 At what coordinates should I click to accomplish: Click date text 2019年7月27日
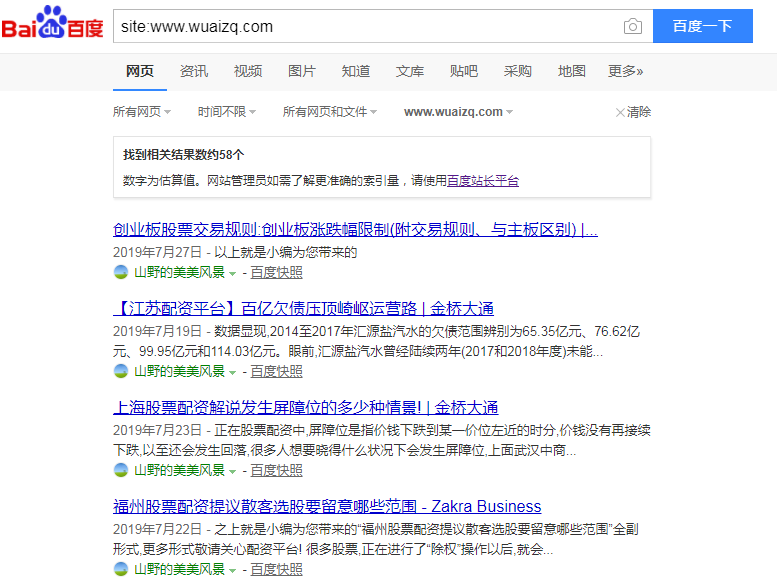(x=158, y=252)
